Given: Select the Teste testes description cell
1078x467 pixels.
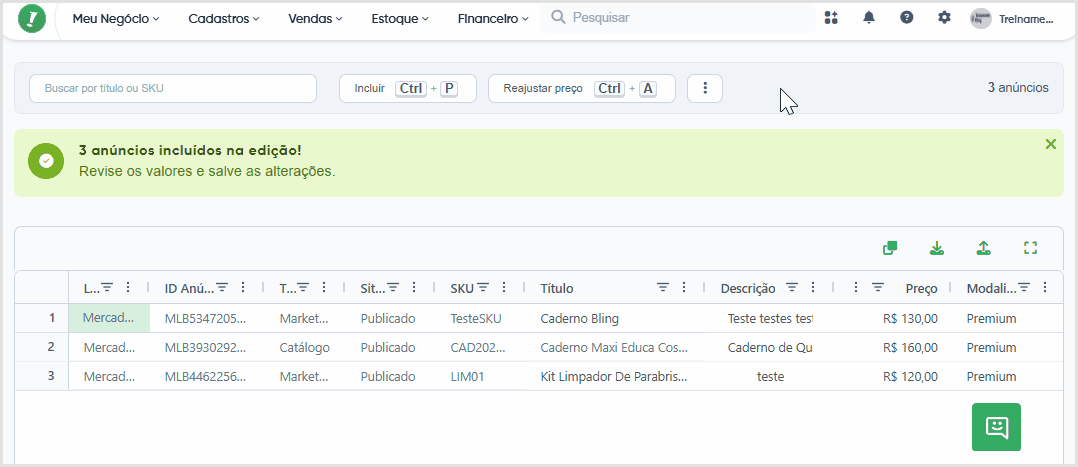Looking at the screenshot, I should [x=769, y=318].
